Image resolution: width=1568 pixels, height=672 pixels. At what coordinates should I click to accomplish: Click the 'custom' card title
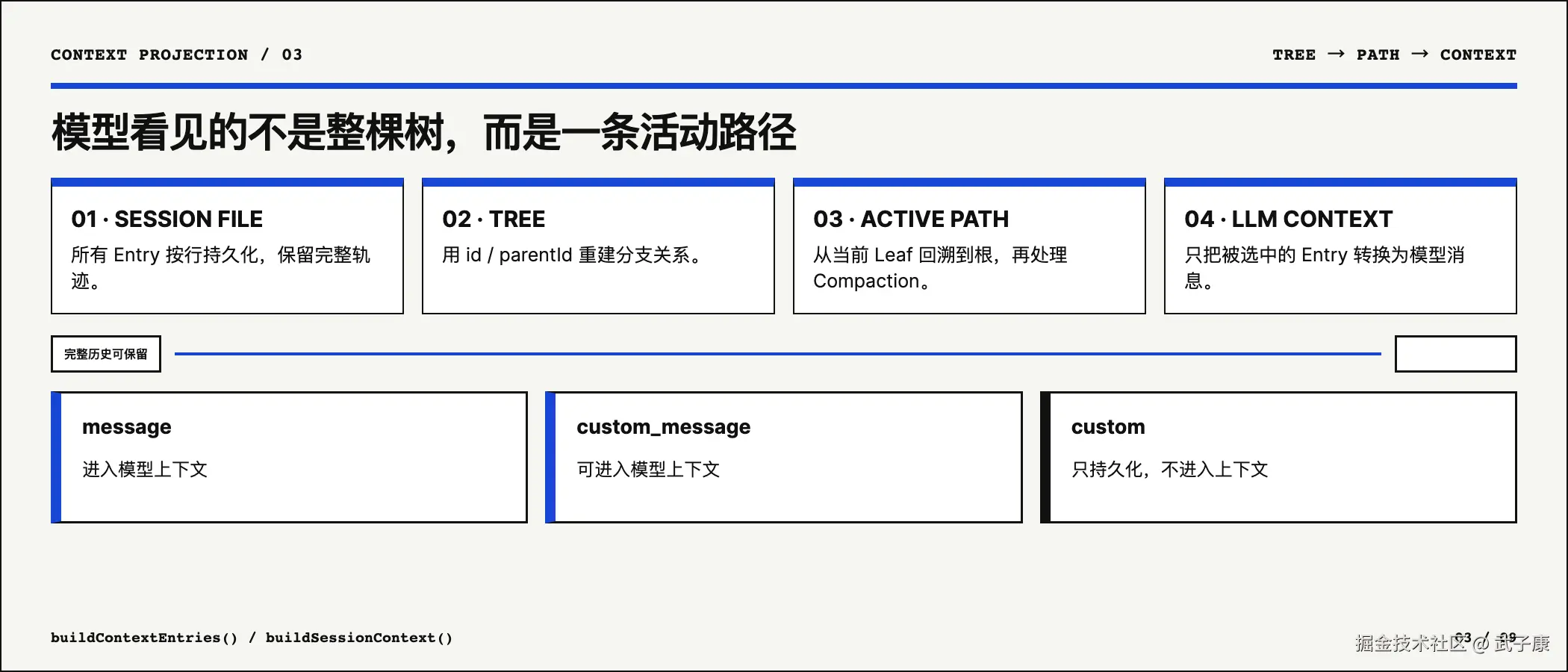point(1108,426)
